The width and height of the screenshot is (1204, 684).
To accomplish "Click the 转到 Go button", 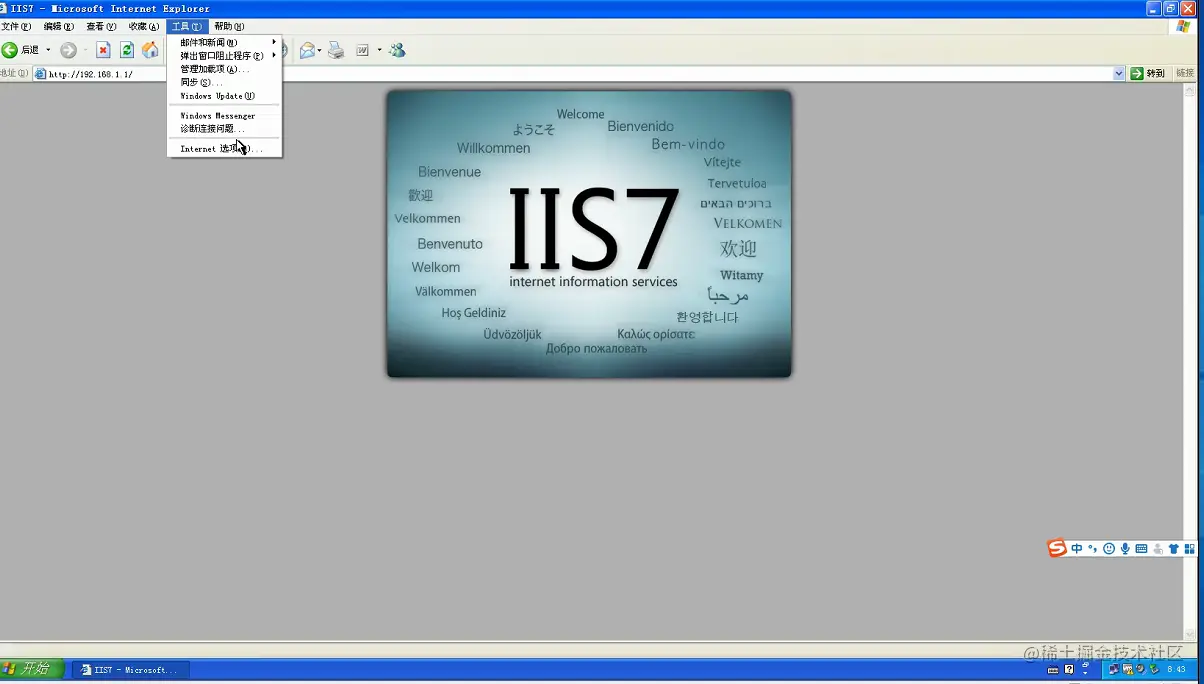I will (1148, 74).
